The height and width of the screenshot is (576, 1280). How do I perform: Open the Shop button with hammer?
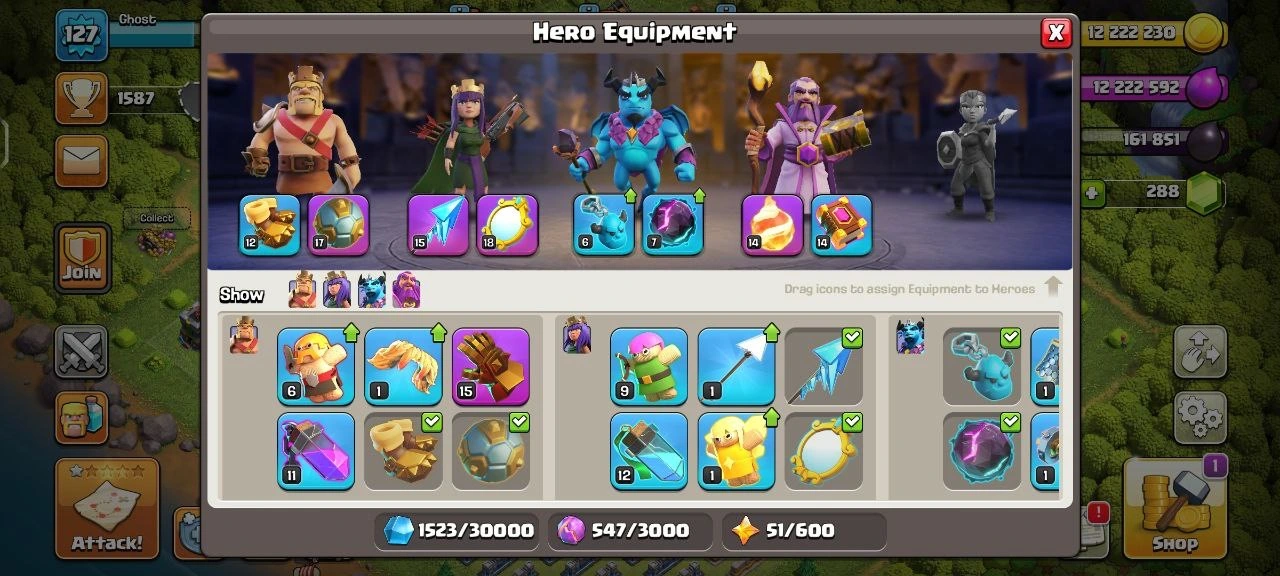[x=1175, y=508]
